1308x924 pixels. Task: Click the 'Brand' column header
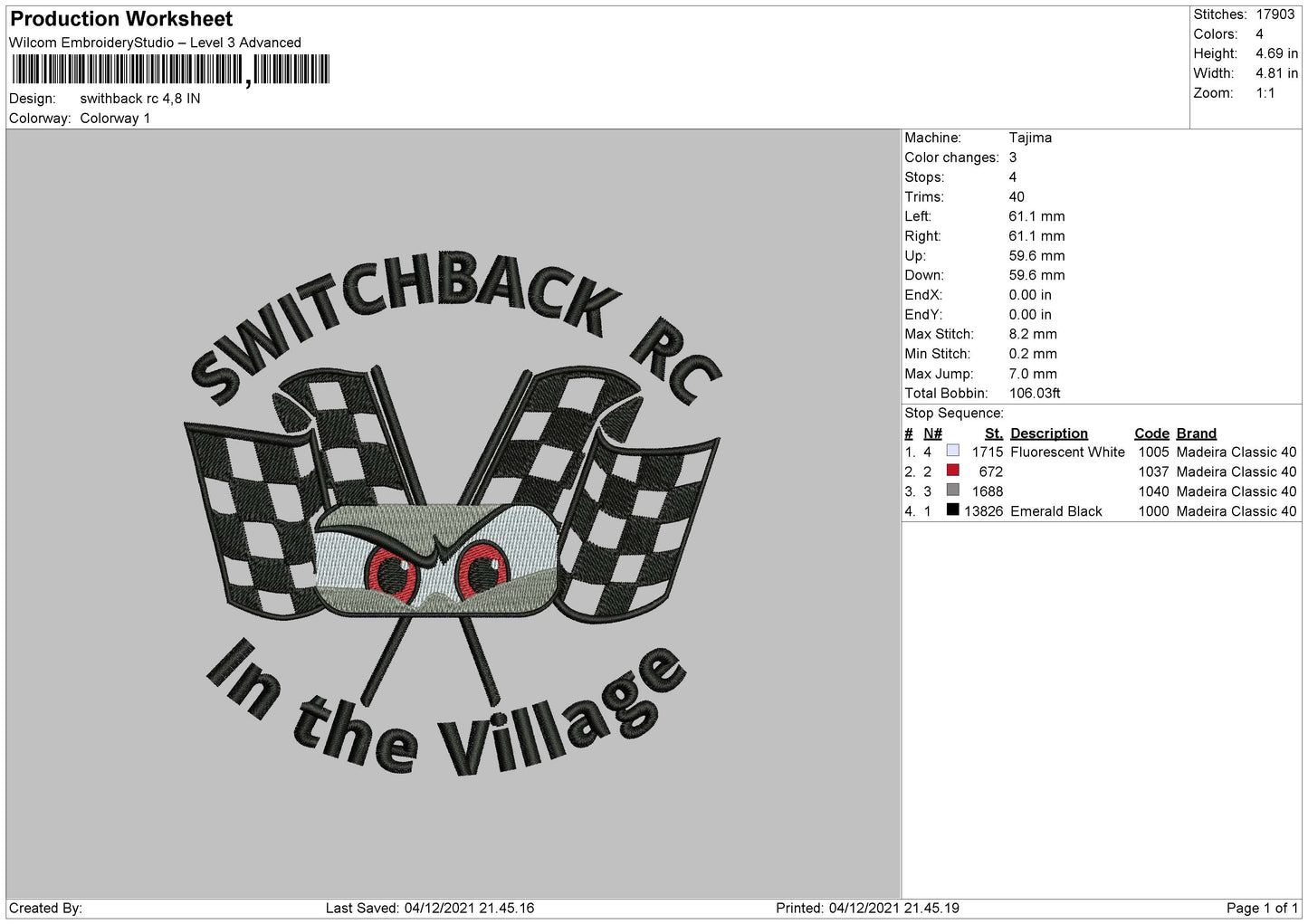[x=1197, y=433]
